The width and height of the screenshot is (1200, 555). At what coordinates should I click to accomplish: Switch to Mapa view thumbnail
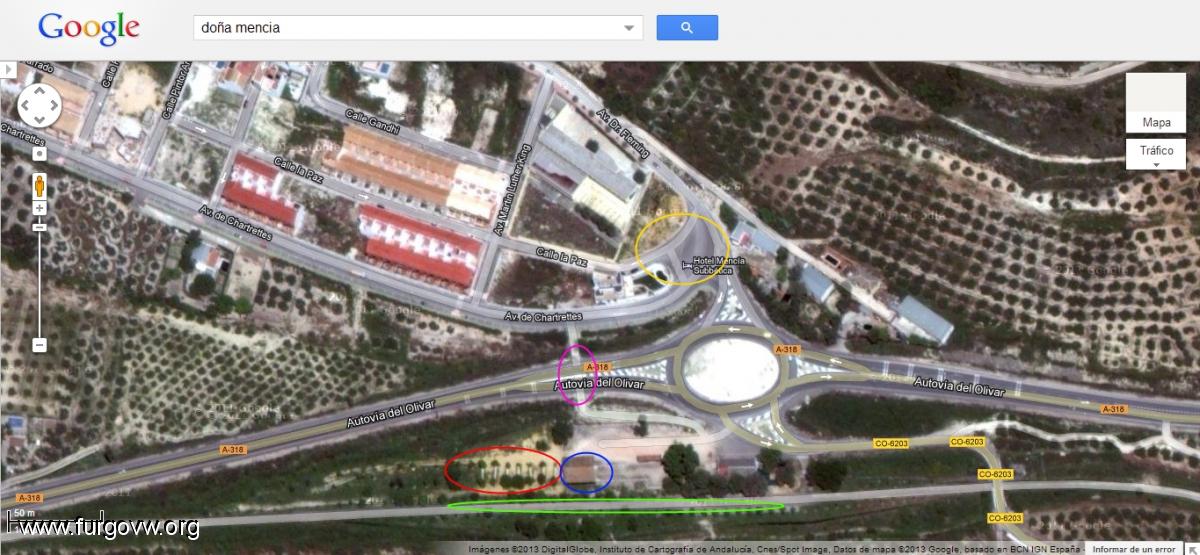[x=1156, y=103]
